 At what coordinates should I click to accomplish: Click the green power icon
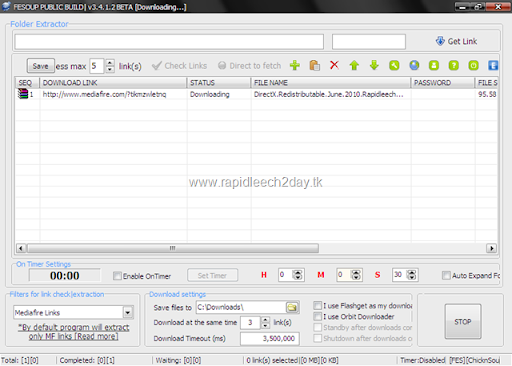(473, 65)
